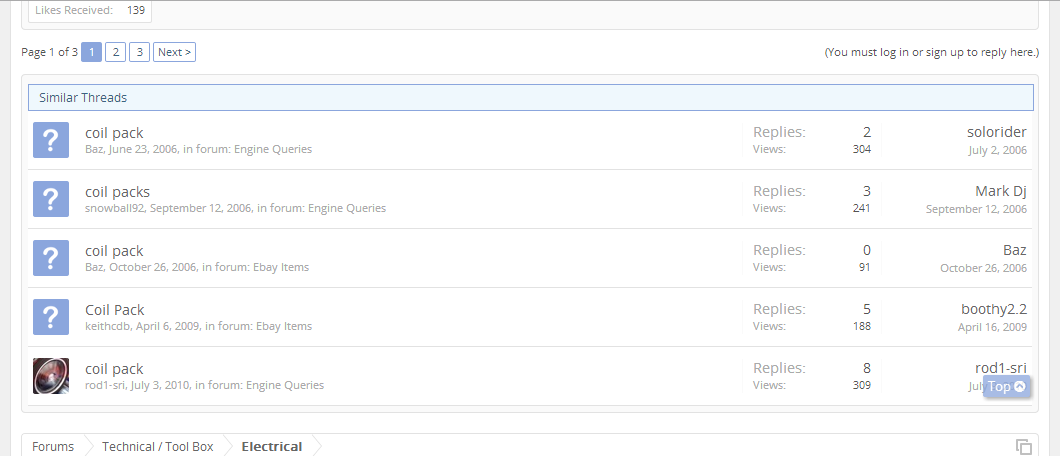Click views count 188

point(862,326)
